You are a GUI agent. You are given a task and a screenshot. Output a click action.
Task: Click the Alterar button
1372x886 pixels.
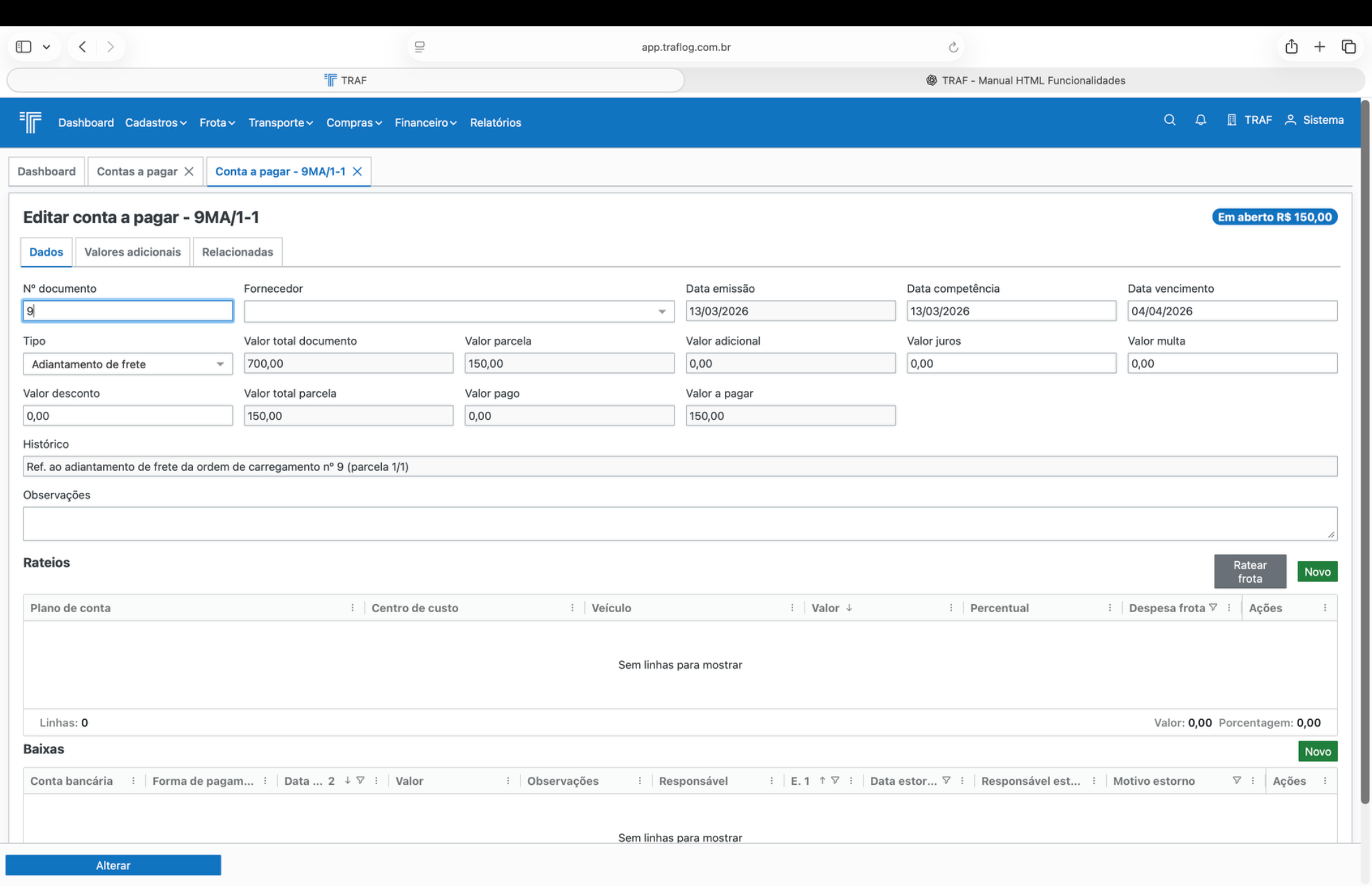click(113, 865)
